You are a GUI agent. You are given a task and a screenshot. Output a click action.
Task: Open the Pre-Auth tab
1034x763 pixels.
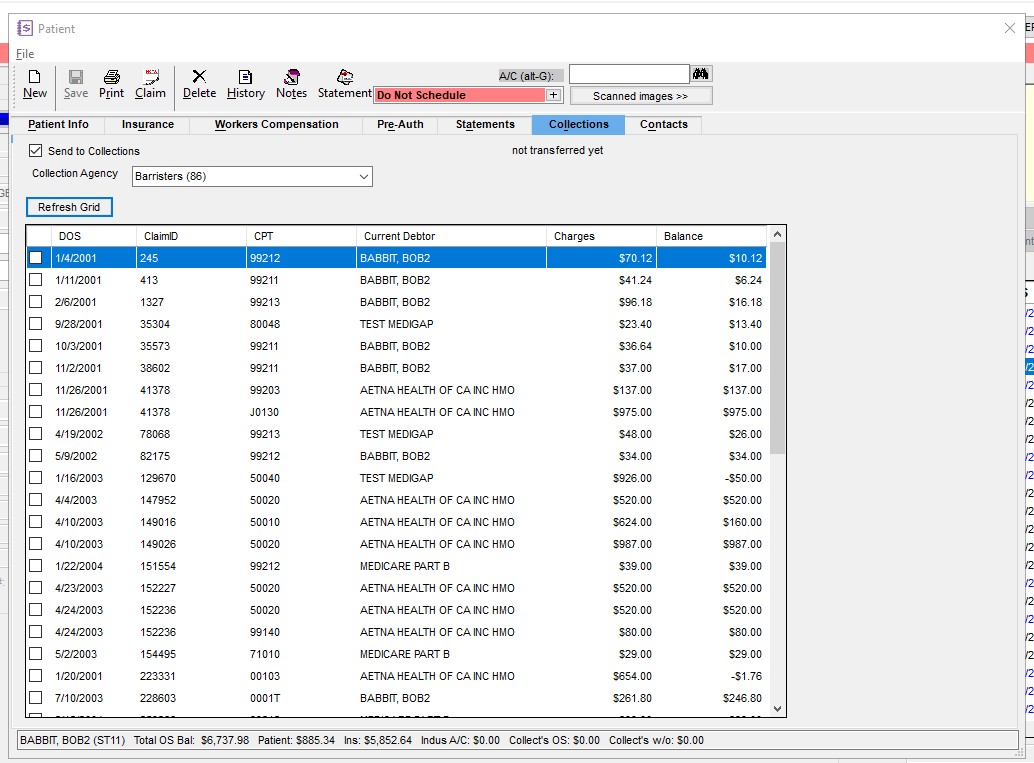click(400, 125)
